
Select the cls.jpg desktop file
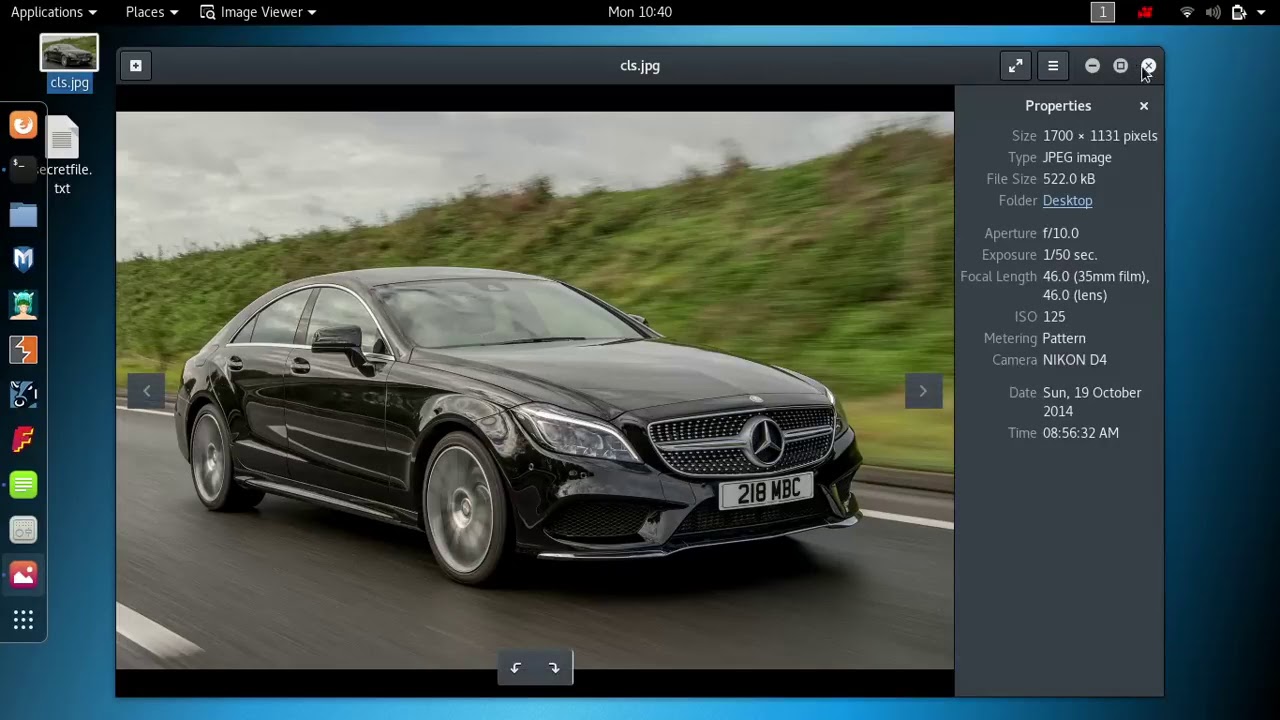(x=69, y=63)
